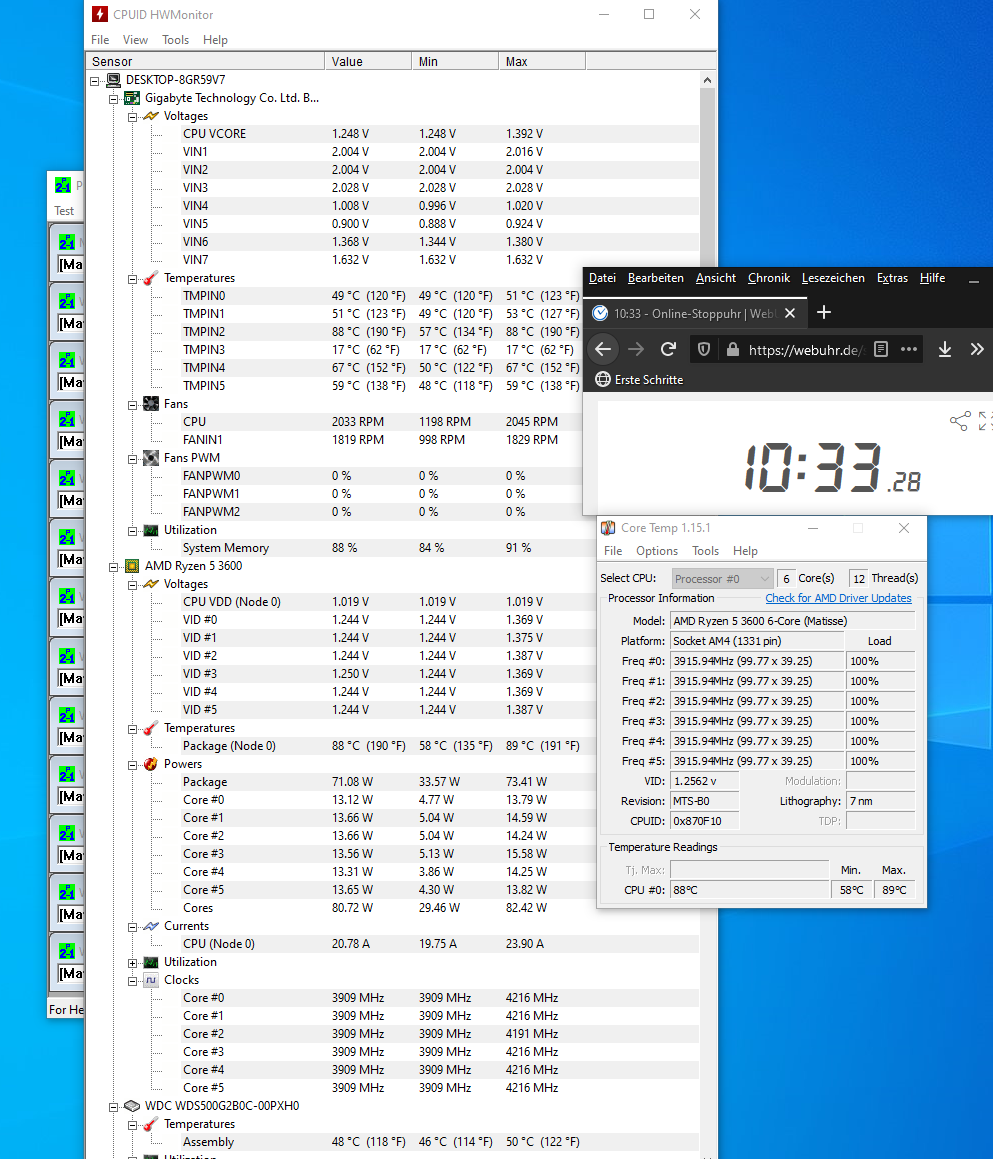This screenshot has height=1159, width=993.
Task: Click the DESKTOP-8GR59V7 computer icon
Action: click(113, 80)
